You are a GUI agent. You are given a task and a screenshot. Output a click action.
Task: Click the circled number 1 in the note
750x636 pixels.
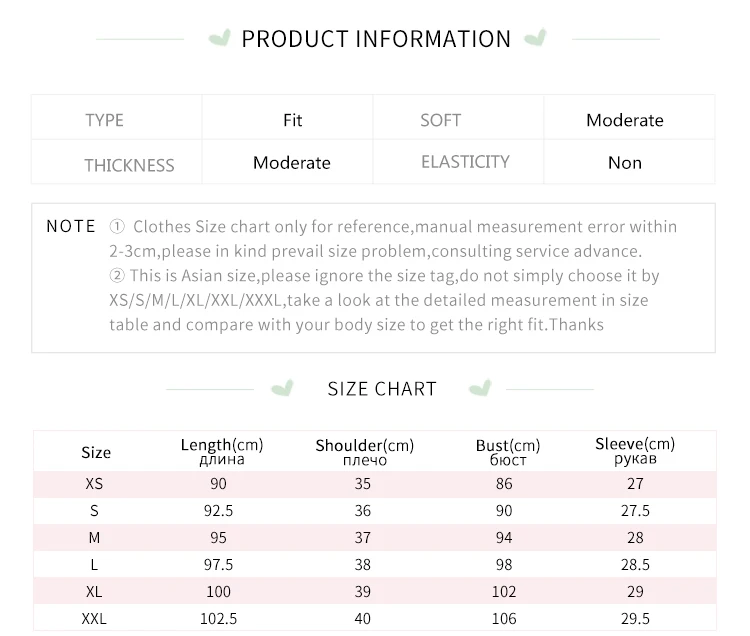coord(117,227)
